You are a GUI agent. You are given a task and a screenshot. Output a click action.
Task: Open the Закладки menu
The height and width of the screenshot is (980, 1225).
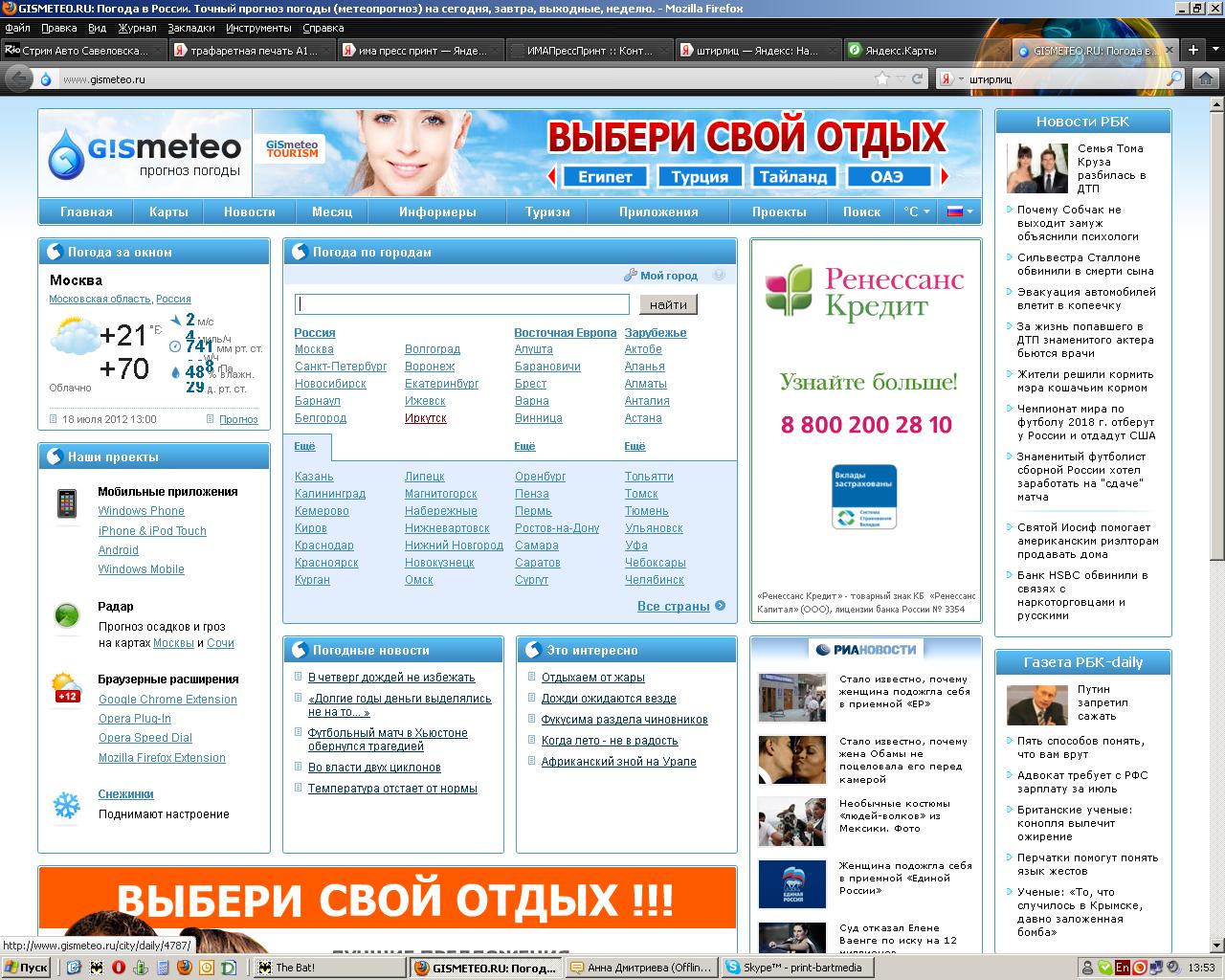click(190, 28)
